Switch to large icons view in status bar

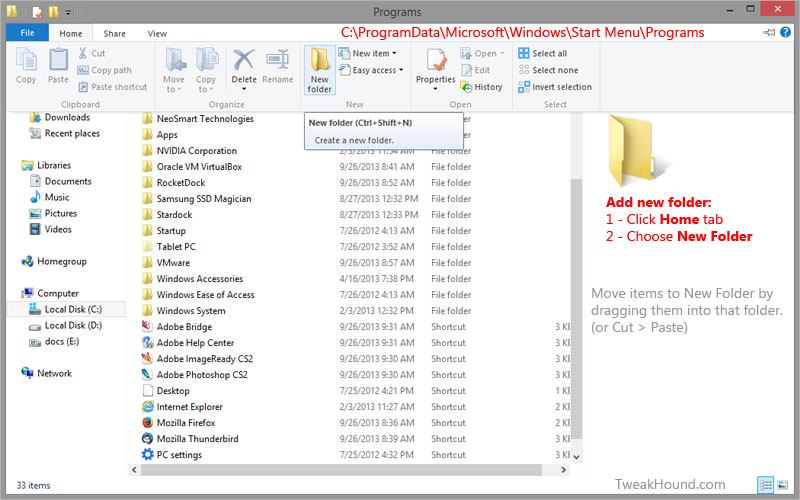tap(782, 485)
